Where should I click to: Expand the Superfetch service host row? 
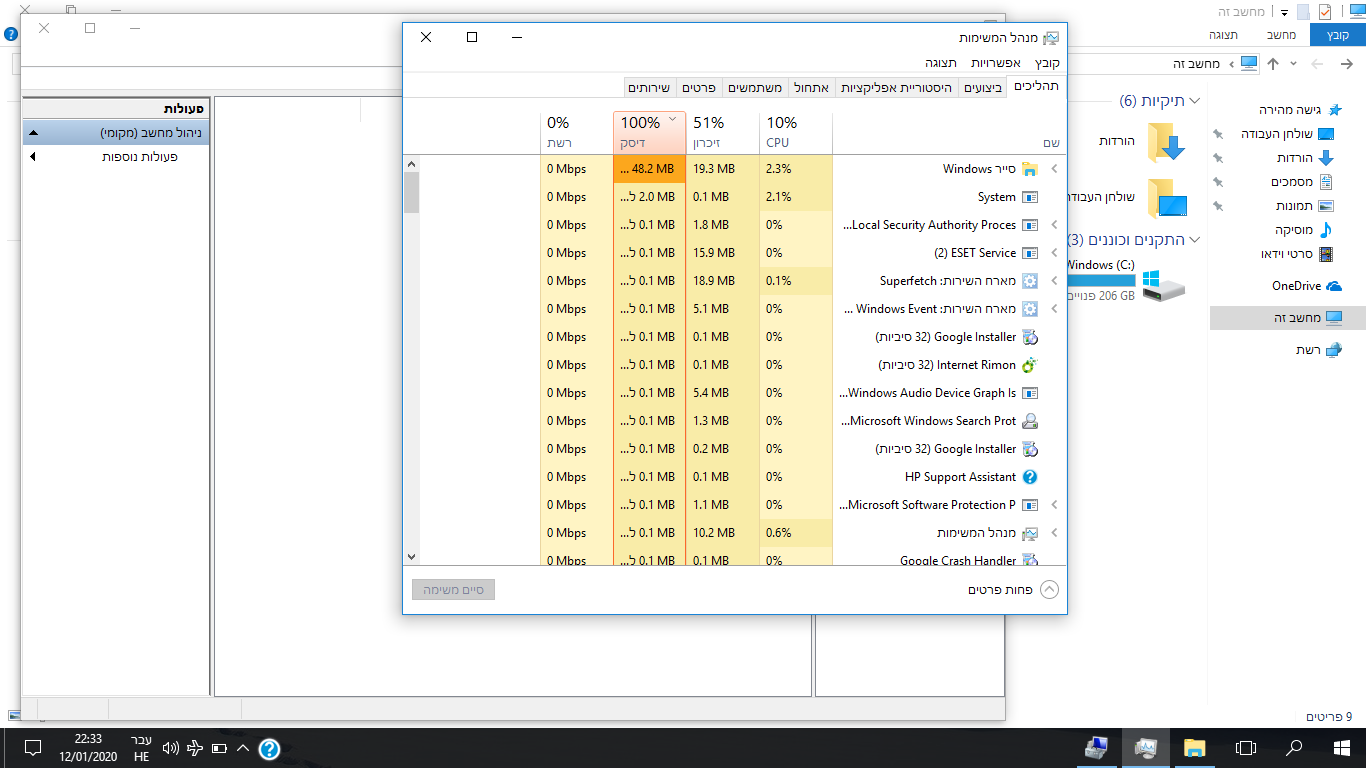pyautogui.click(x=1053, y=281)
